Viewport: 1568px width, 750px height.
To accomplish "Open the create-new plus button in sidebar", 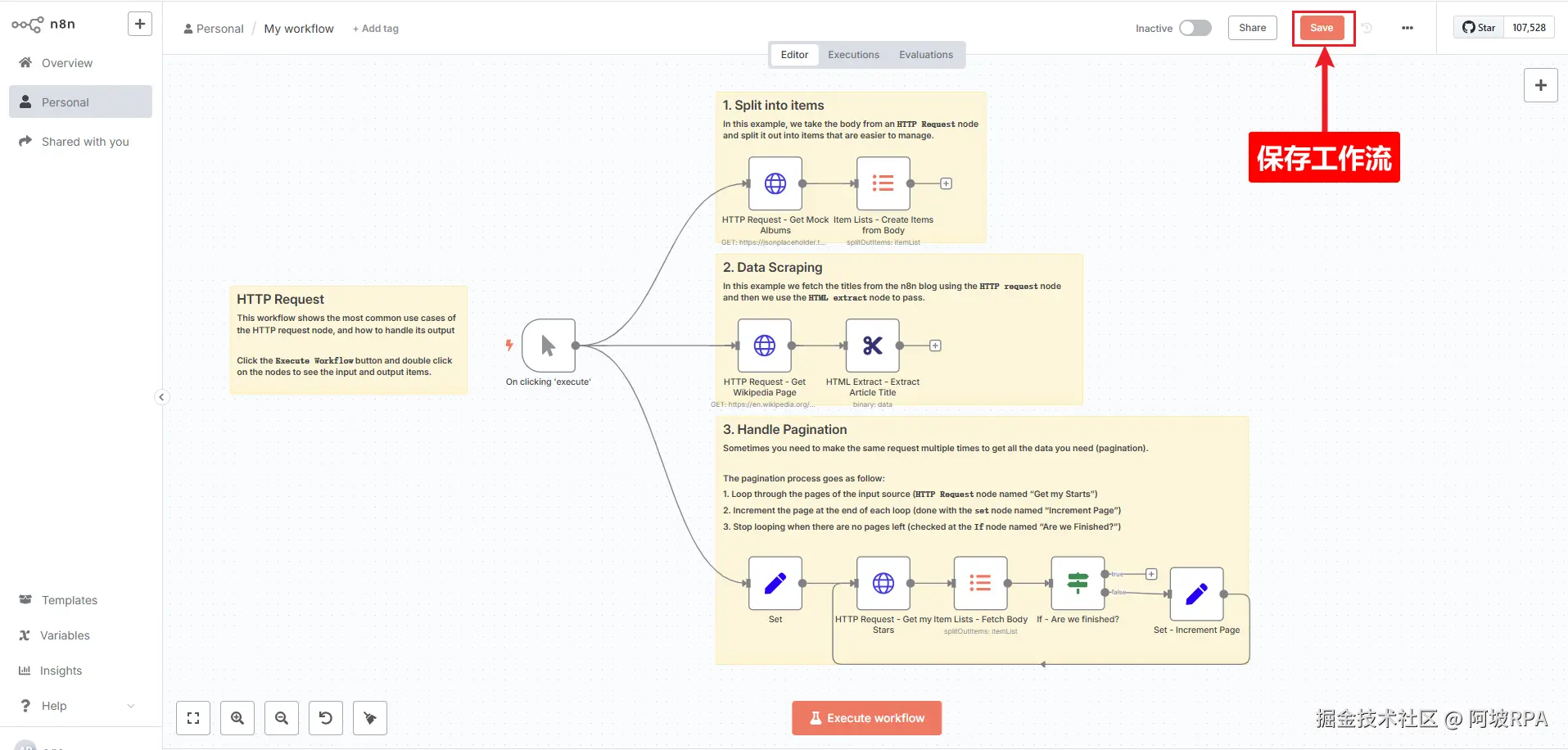I will tap(140, 24).
